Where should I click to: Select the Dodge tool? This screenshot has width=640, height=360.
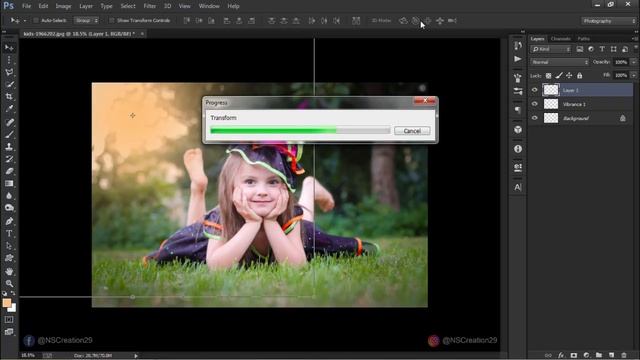click(x=9, y=208)
